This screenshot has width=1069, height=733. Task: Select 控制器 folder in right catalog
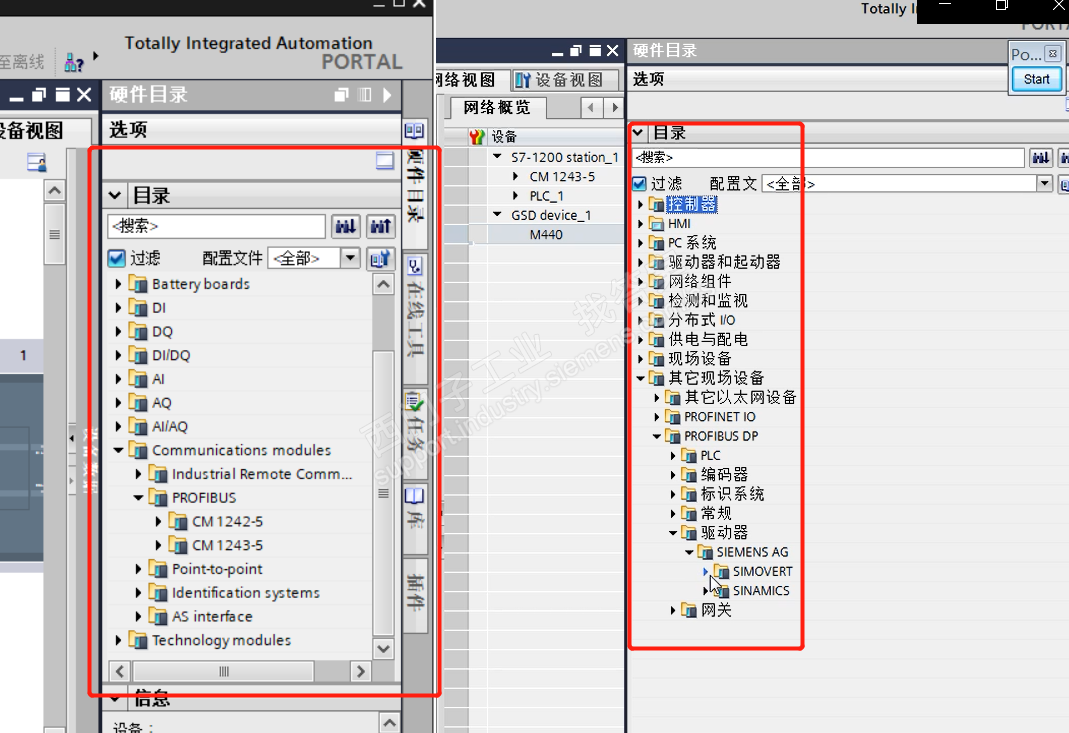point(691,204)
